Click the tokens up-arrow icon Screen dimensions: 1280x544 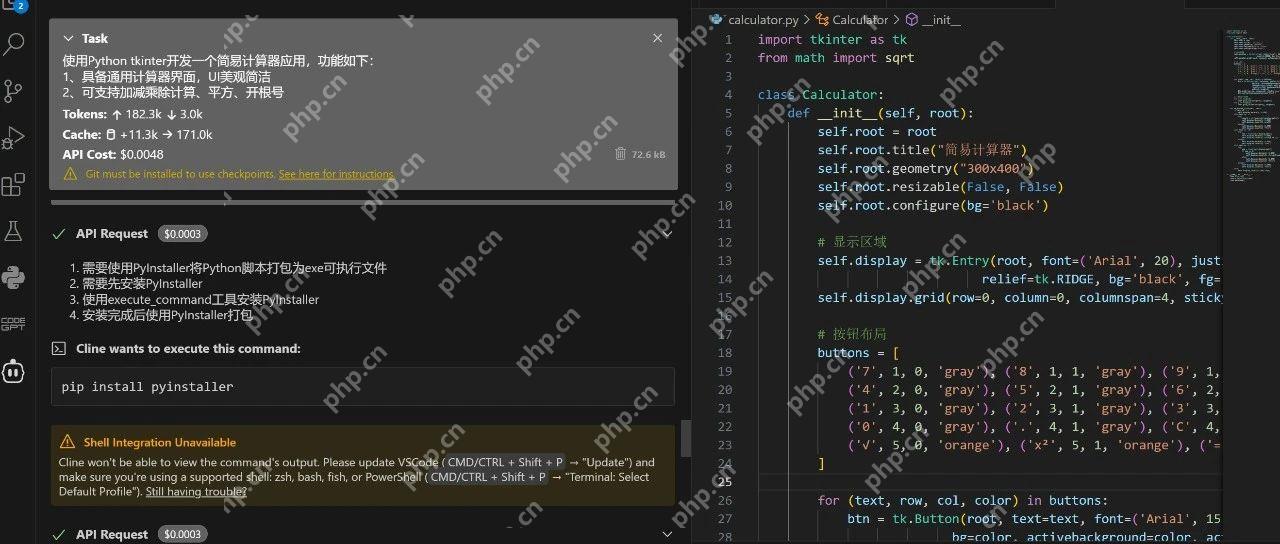117,115
